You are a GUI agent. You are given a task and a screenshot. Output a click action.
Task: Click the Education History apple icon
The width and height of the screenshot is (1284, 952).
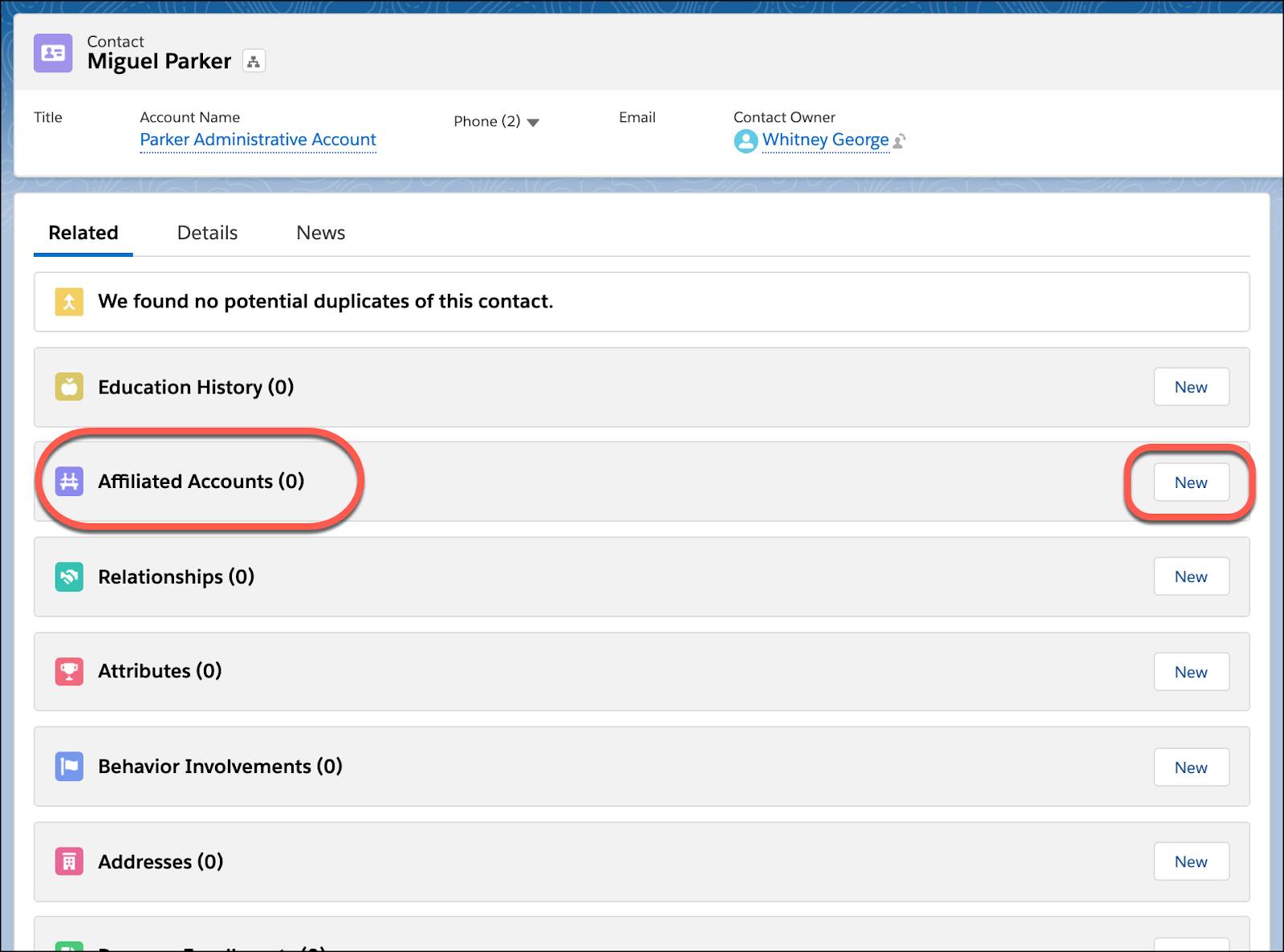[x=69, y=387]
